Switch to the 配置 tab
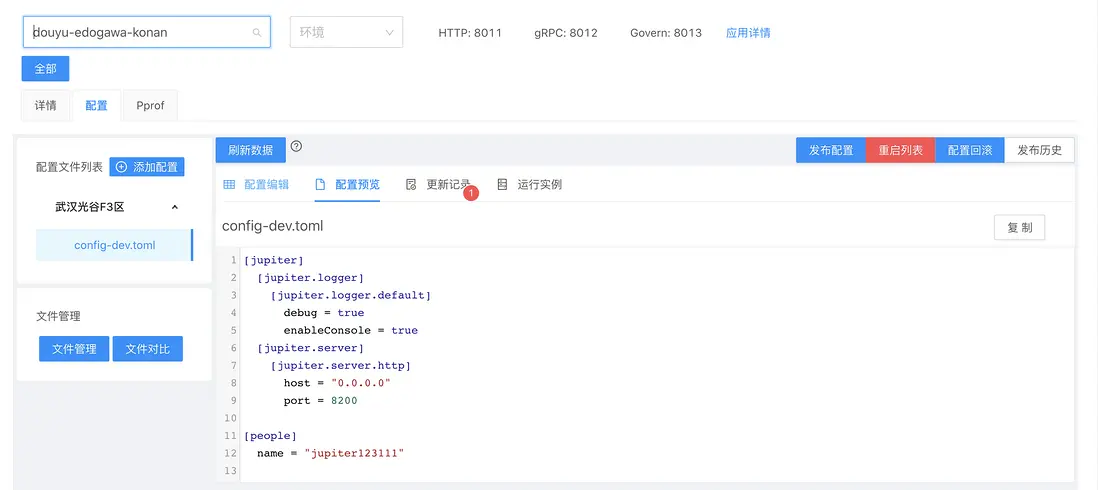Screen dimensions: 1098x490 click(x=96, y=106)
